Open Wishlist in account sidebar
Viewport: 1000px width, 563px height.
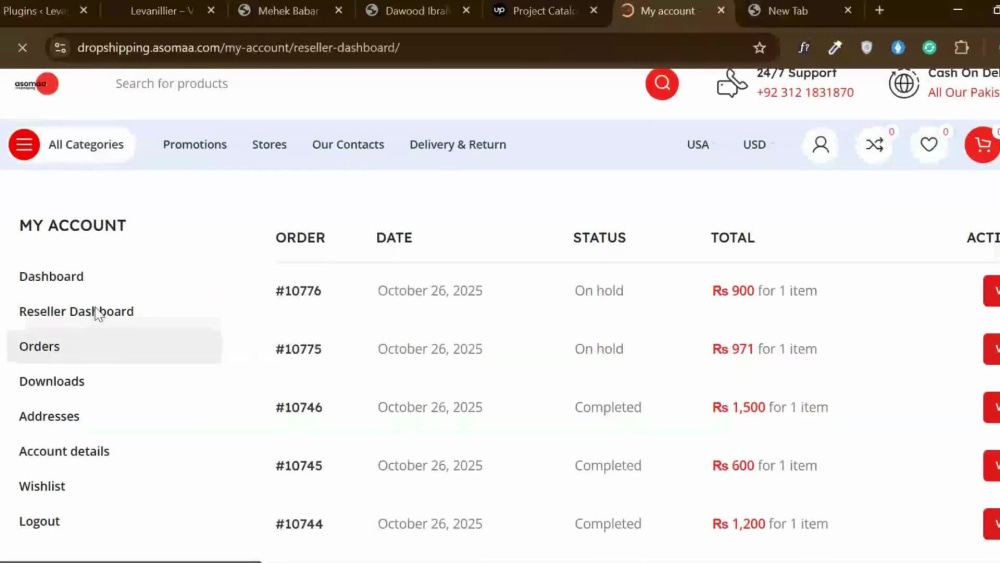coord(42,486)
